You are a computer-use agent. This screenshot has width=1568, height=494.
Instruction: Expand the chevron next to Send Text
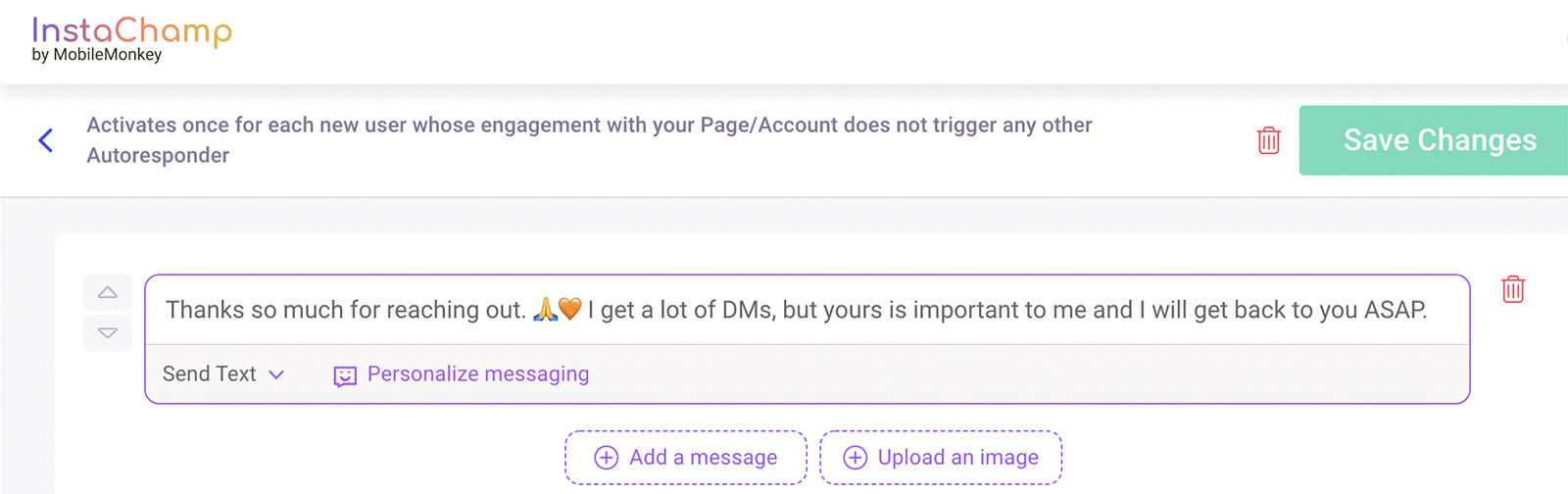pos(276,374)
